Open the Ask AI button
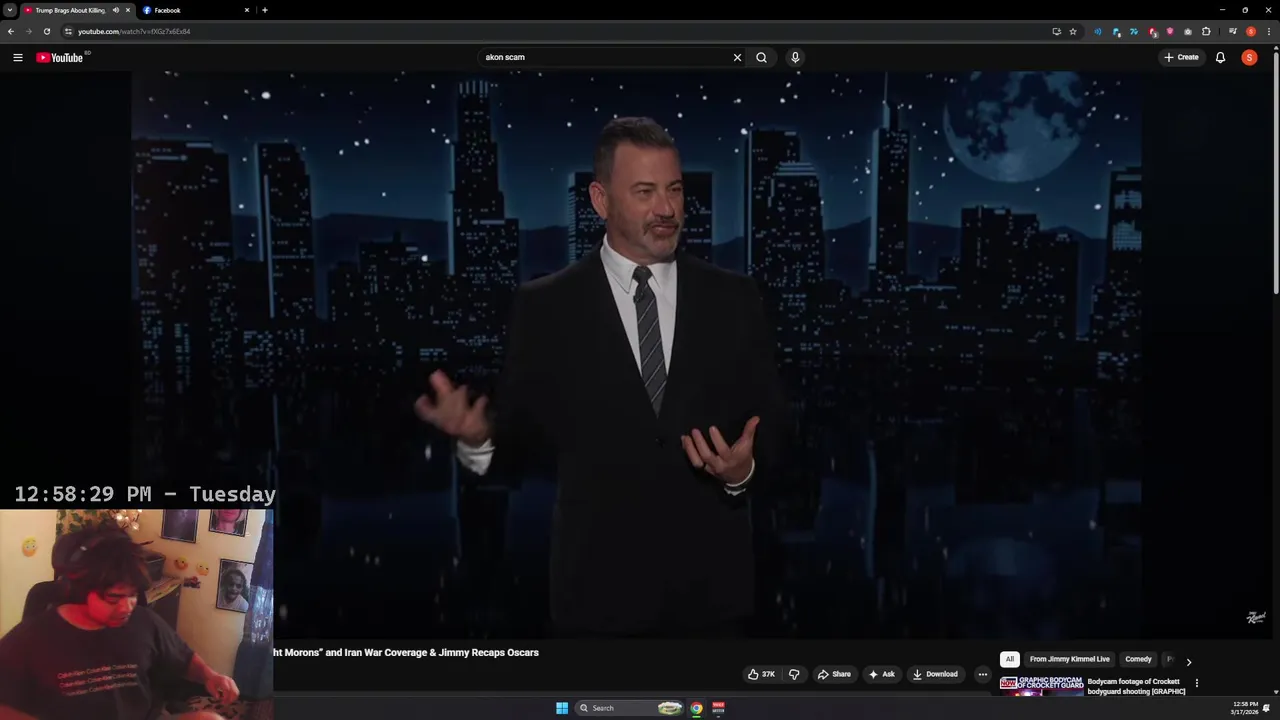Viewport: 1280px width, 720px height. tap(881, 674)
